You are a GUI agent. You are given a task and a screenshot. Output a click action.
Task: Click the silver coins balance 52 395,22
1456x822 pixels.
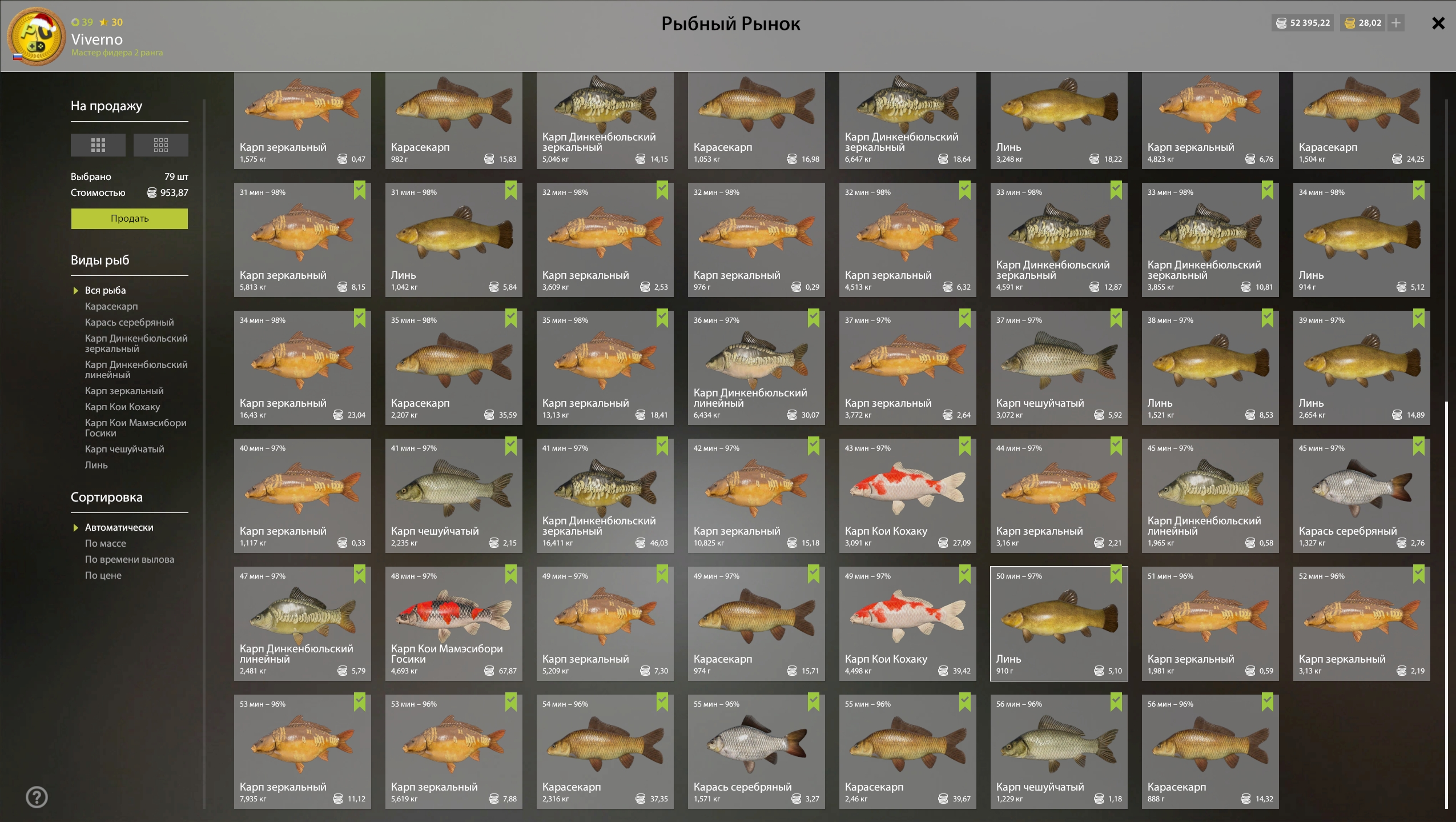point(1302,23)
